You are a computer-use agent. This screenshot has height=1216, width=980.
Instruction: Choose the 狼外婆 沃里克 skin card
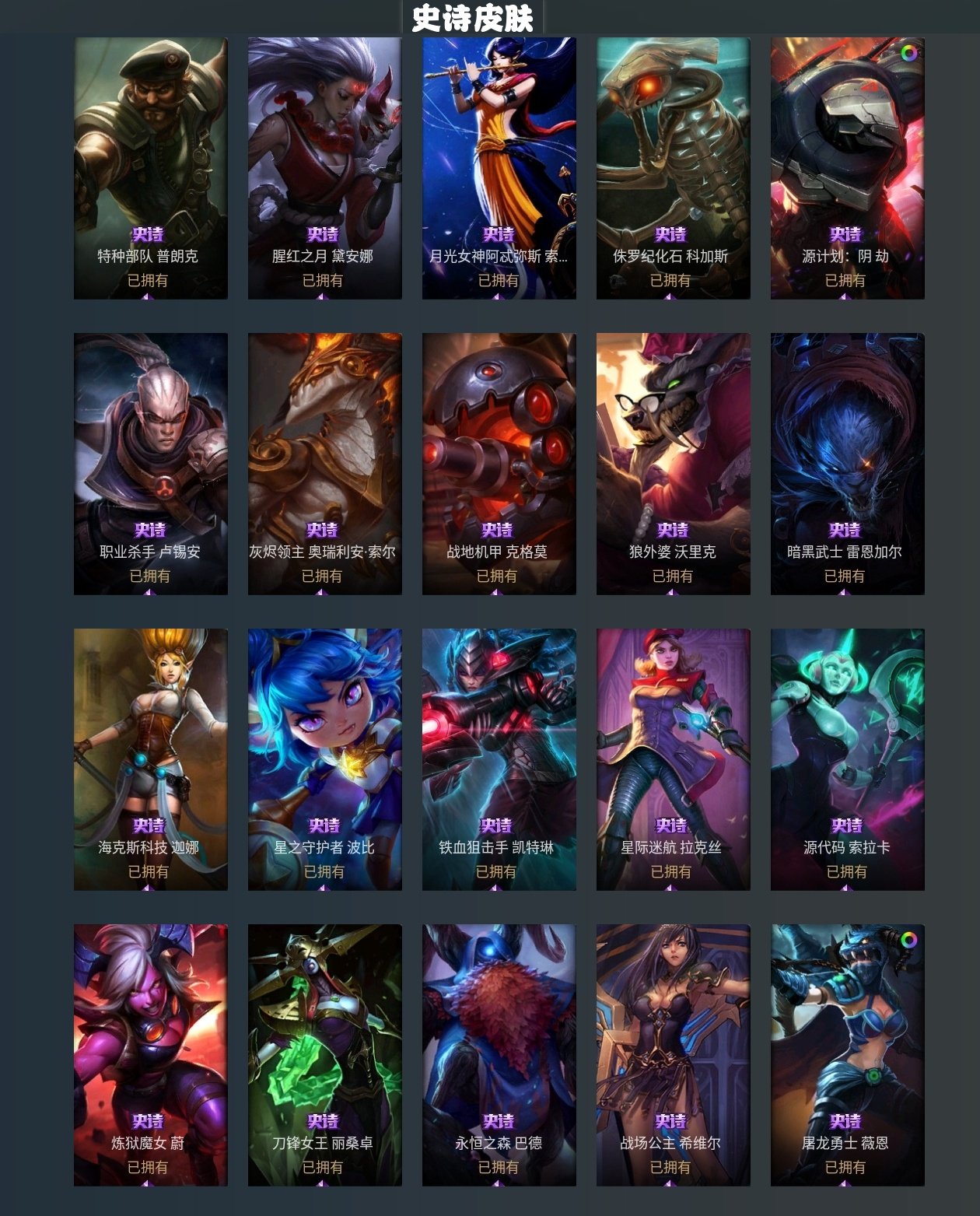[x=674, y=464]
